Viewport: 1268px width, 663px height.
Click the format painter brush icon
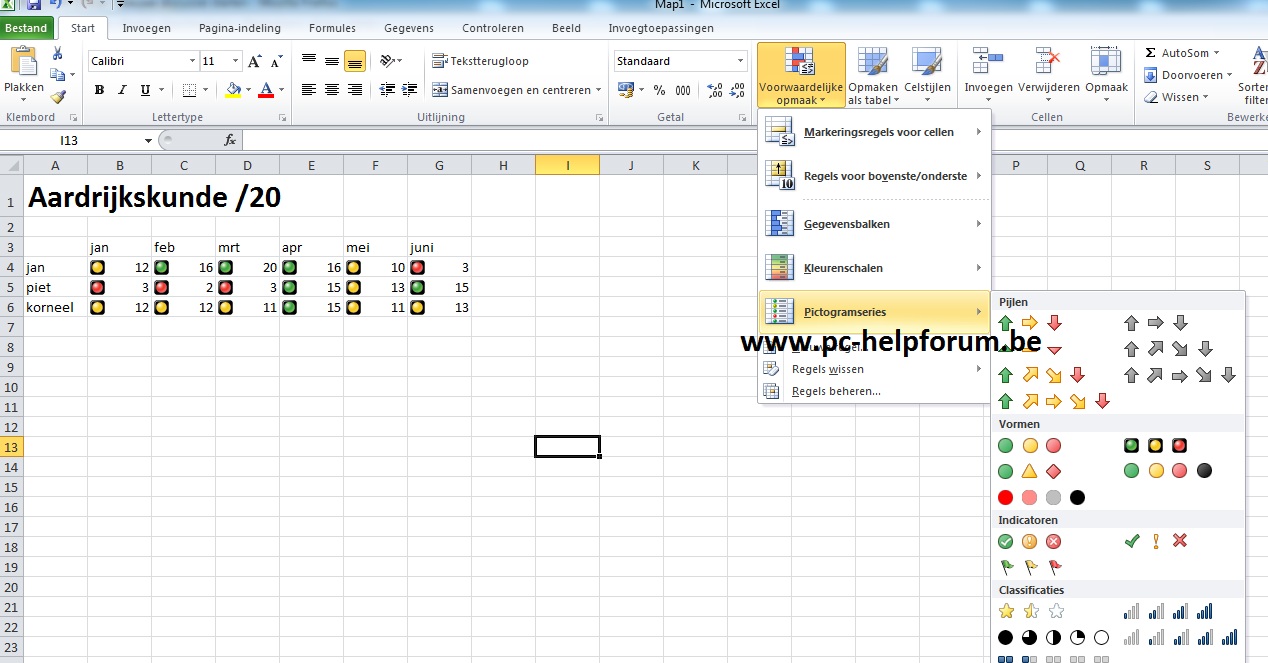[x=58, y=97]
